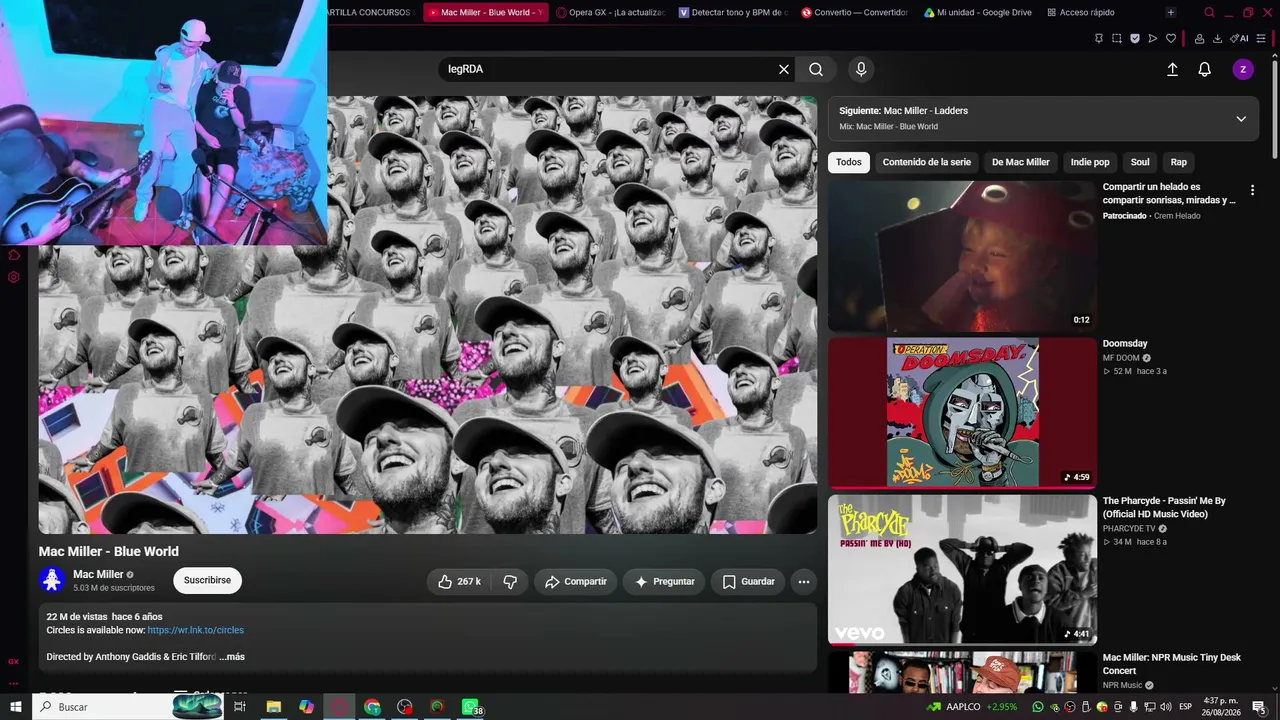Screen dimensions: 1280x720
Task: Save video with Guardar button
Action: coord(748,581)
